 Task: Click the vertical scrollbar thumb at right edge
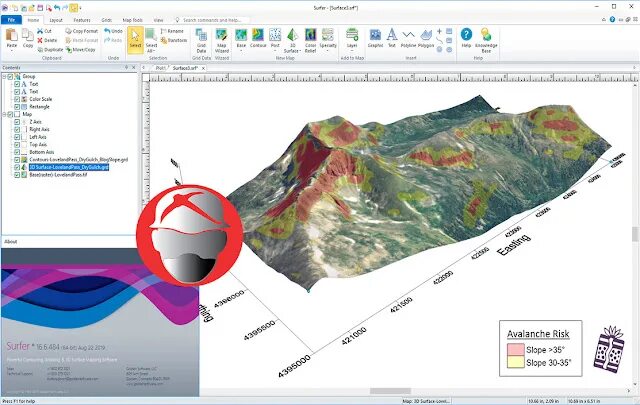coord(636,234)
